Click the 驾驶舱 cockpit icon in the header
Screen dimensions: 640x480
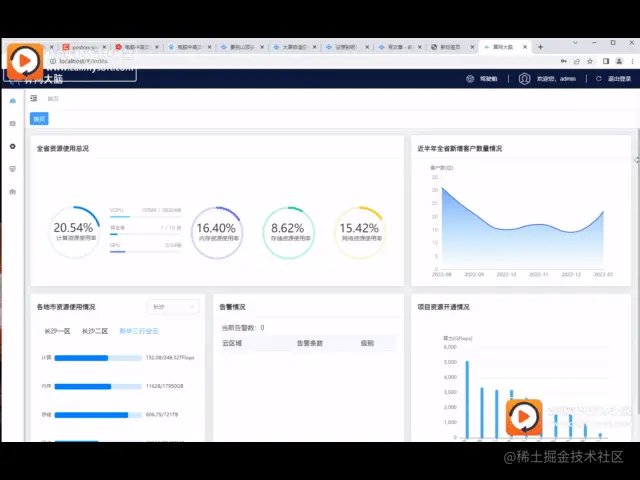point(470,79)
